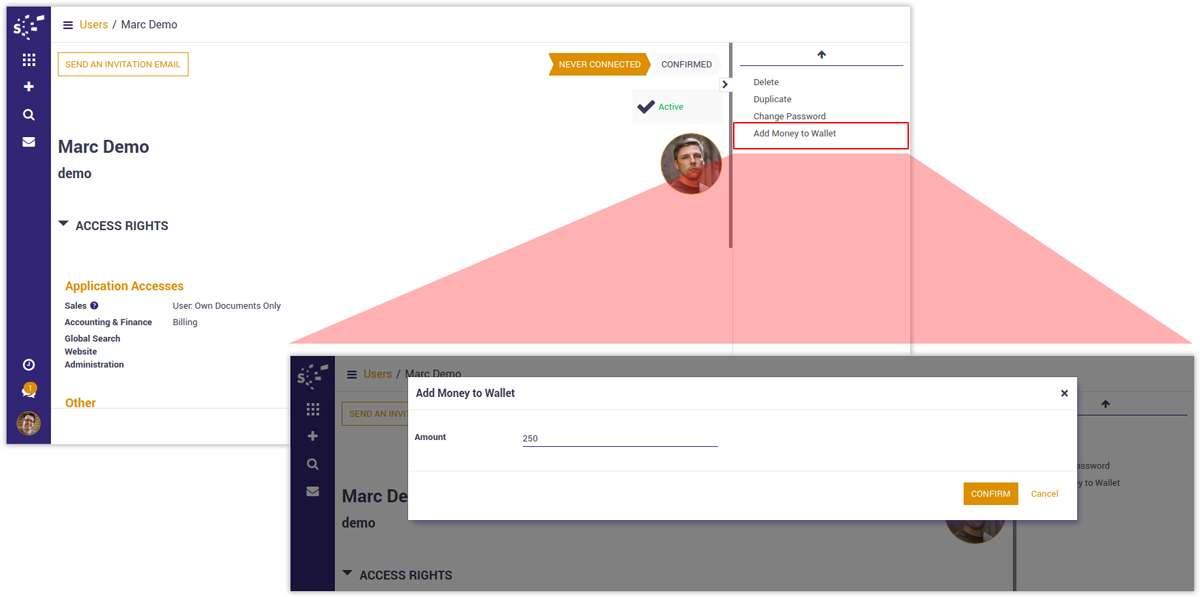1200x597 pixels.
Task: Click the hamburger menu beside upper Users breadcrumb
Action: click(68, 25)
